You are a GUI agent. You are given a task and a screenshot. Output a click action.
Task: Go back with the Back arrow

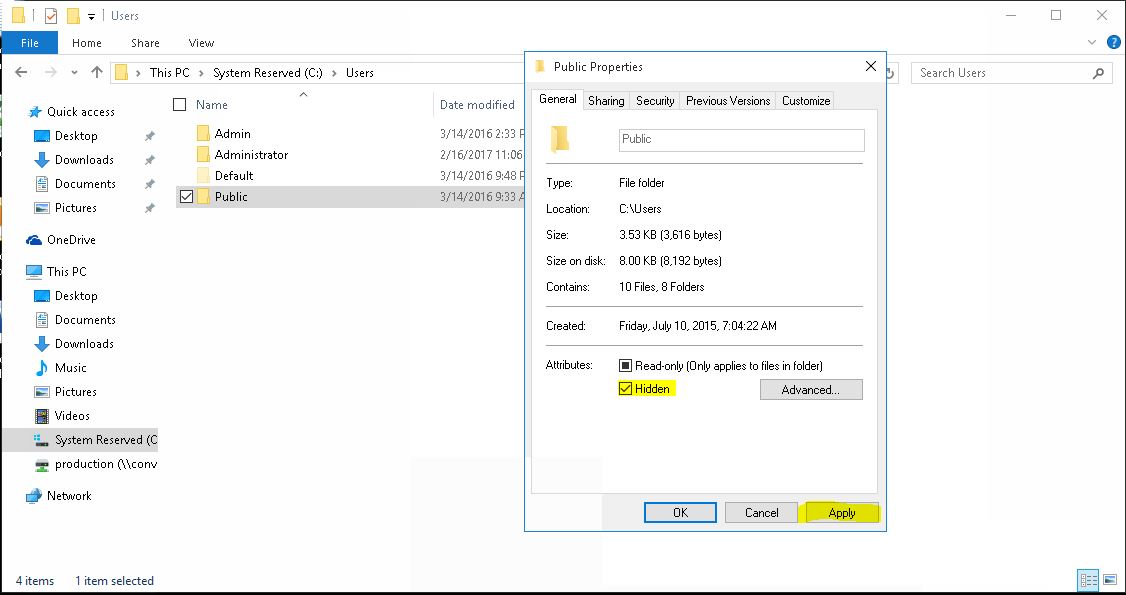(21, 72)
